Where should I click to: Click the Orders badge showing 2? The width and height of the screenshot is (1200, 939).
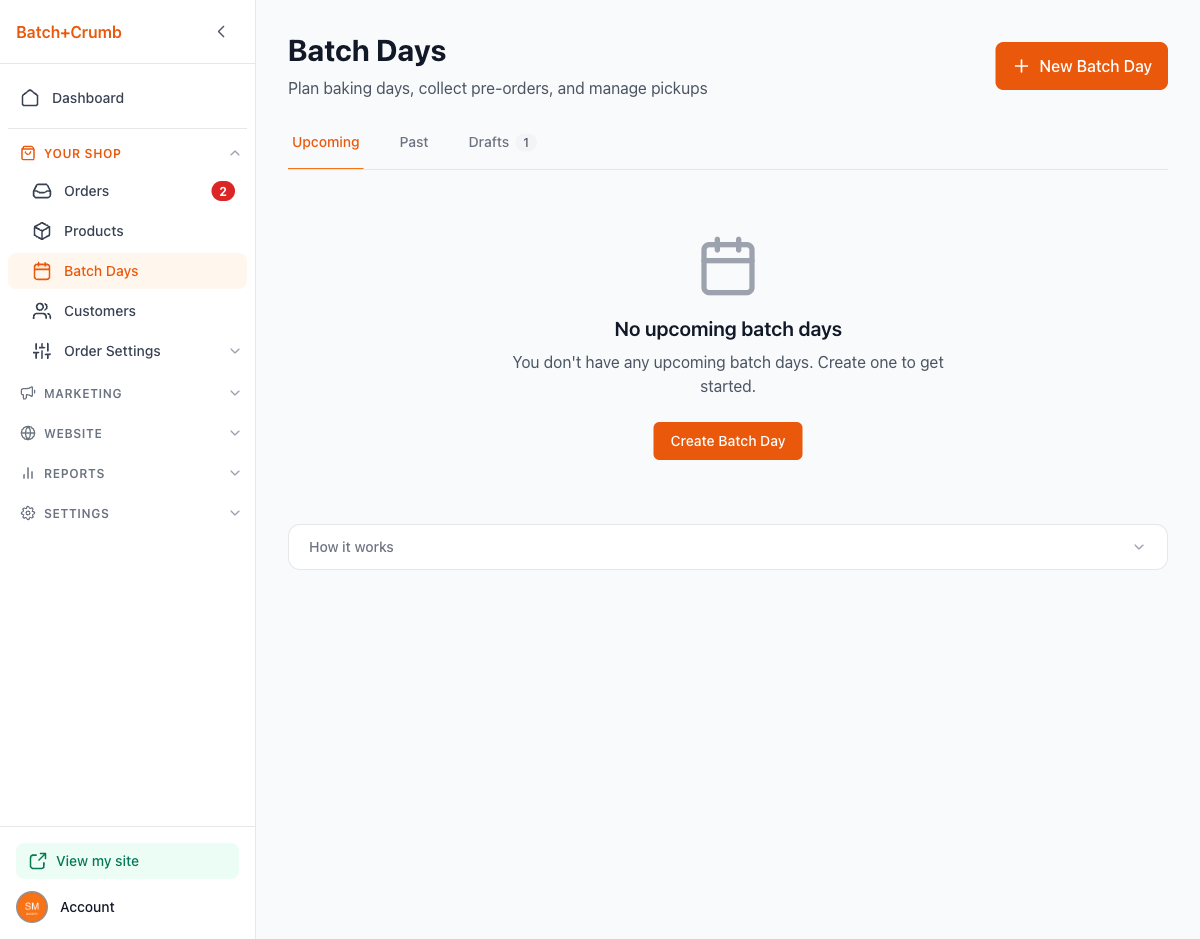tap(223, 191)
